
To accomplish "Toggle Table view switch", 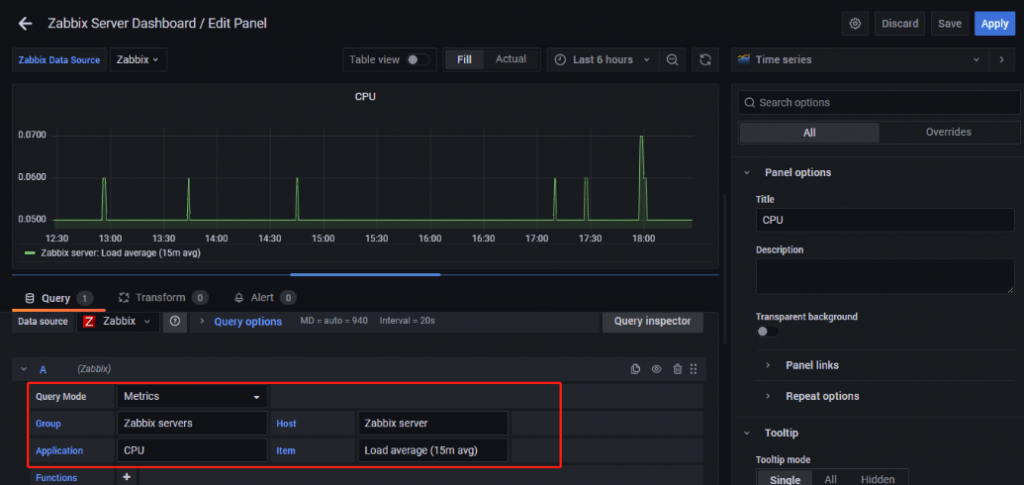I will (418, 59).
